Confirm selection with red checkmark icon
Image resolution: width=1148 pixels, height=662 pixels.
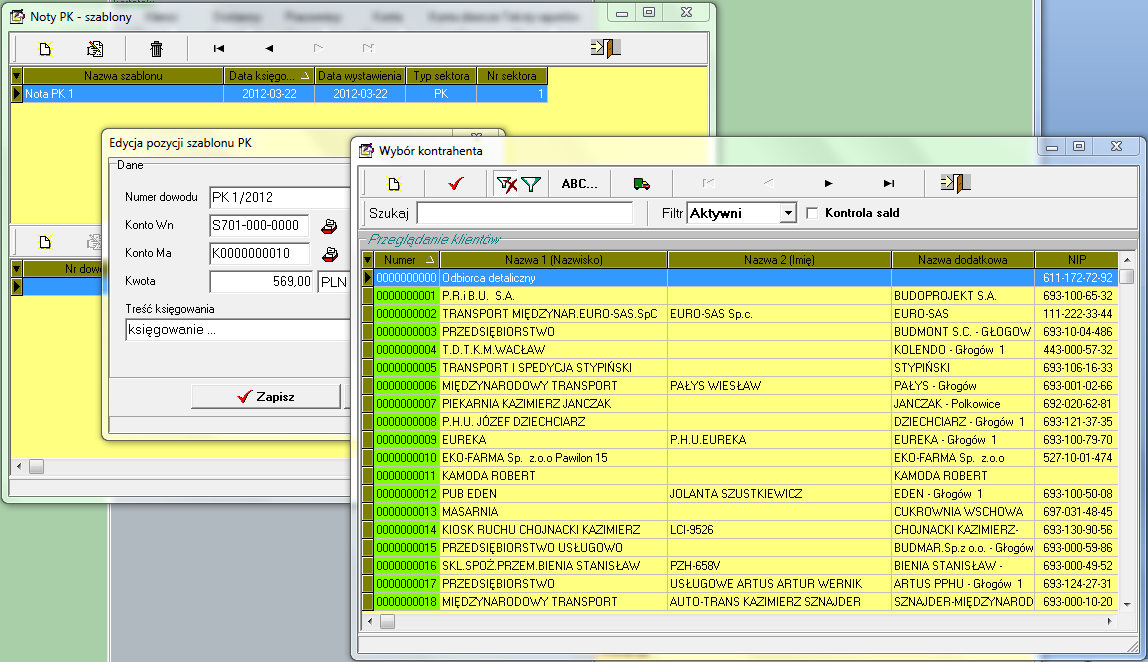click(x=456, y=184)
